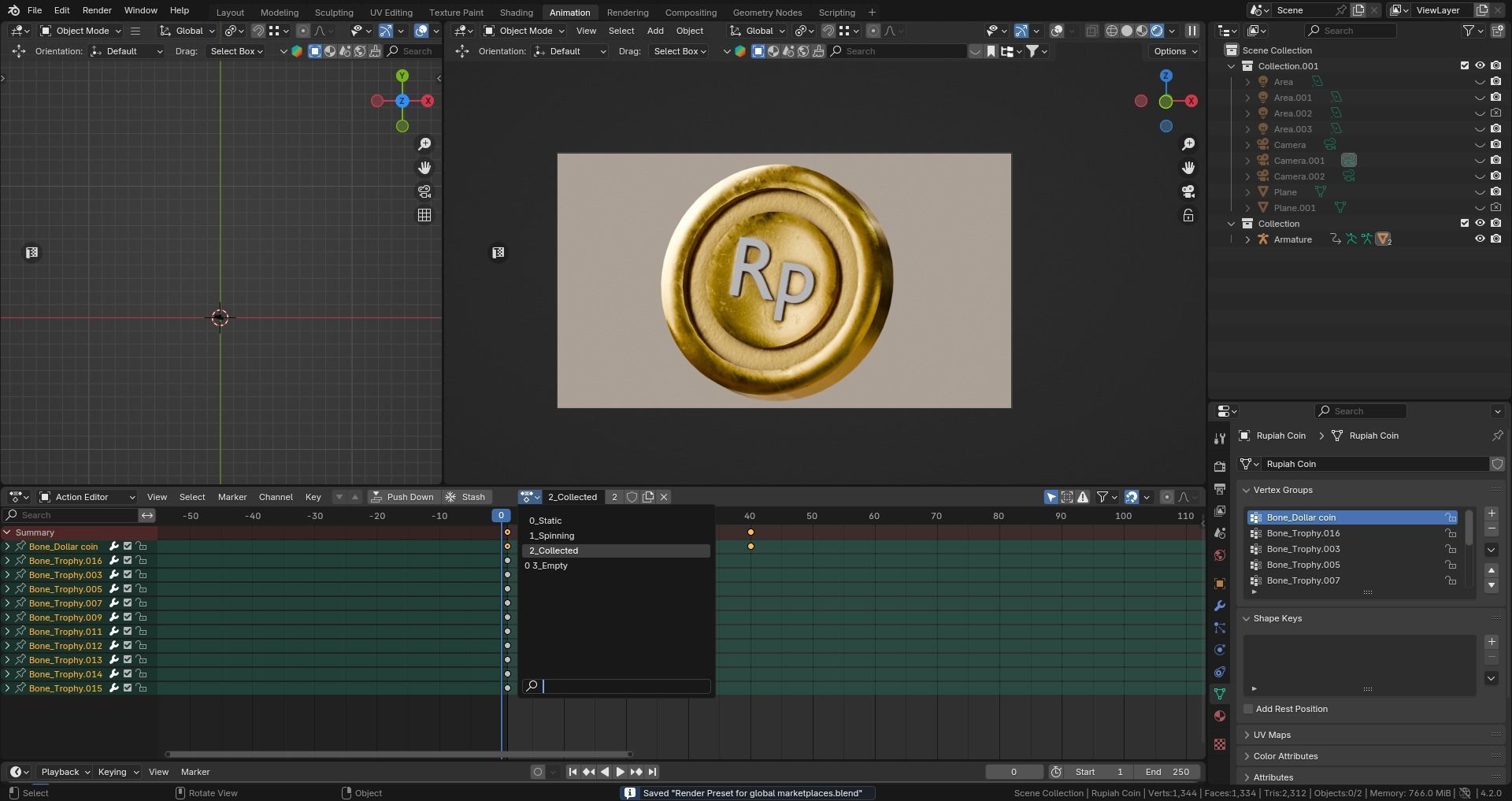
Task: Collapse the Vertex Groups panel
Action: (1283, 490)
